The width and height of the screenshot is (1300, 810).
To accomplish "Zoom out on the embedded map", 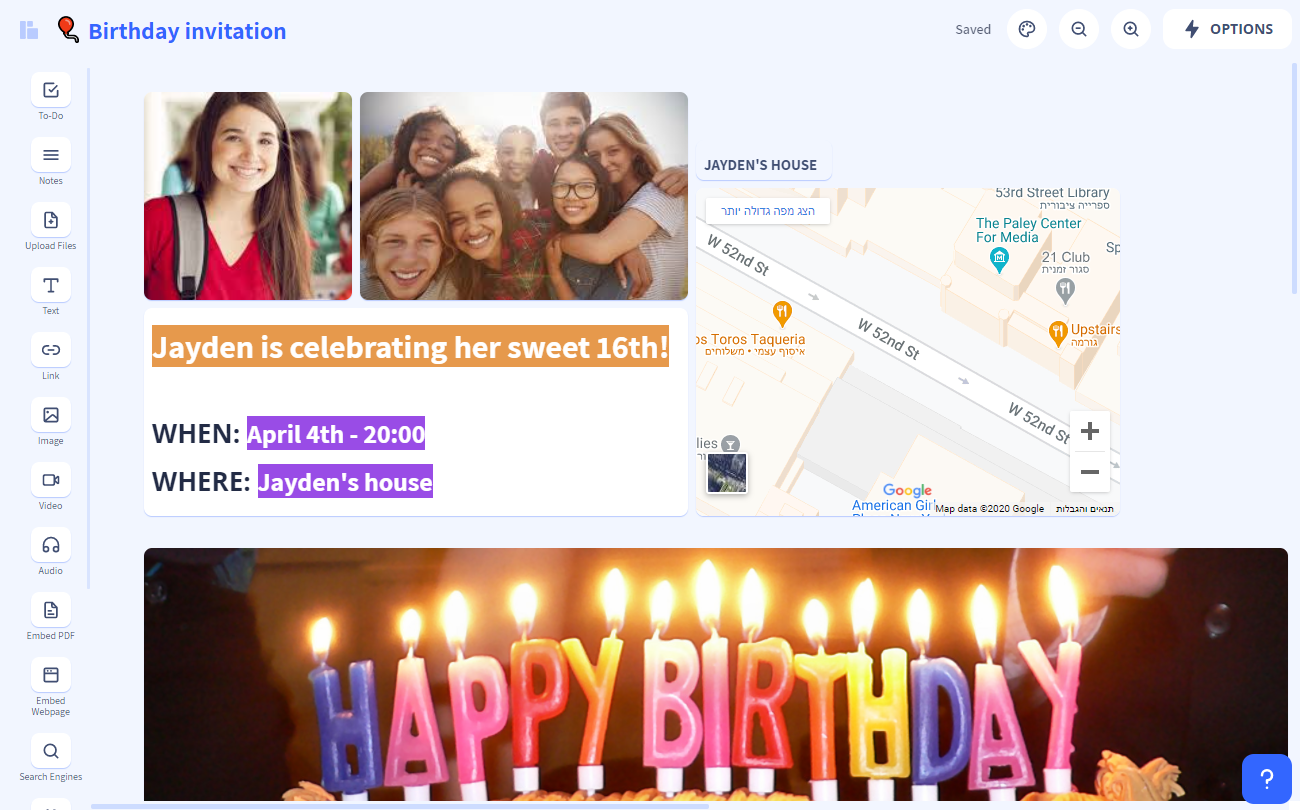I will (x=1090, y=472).
